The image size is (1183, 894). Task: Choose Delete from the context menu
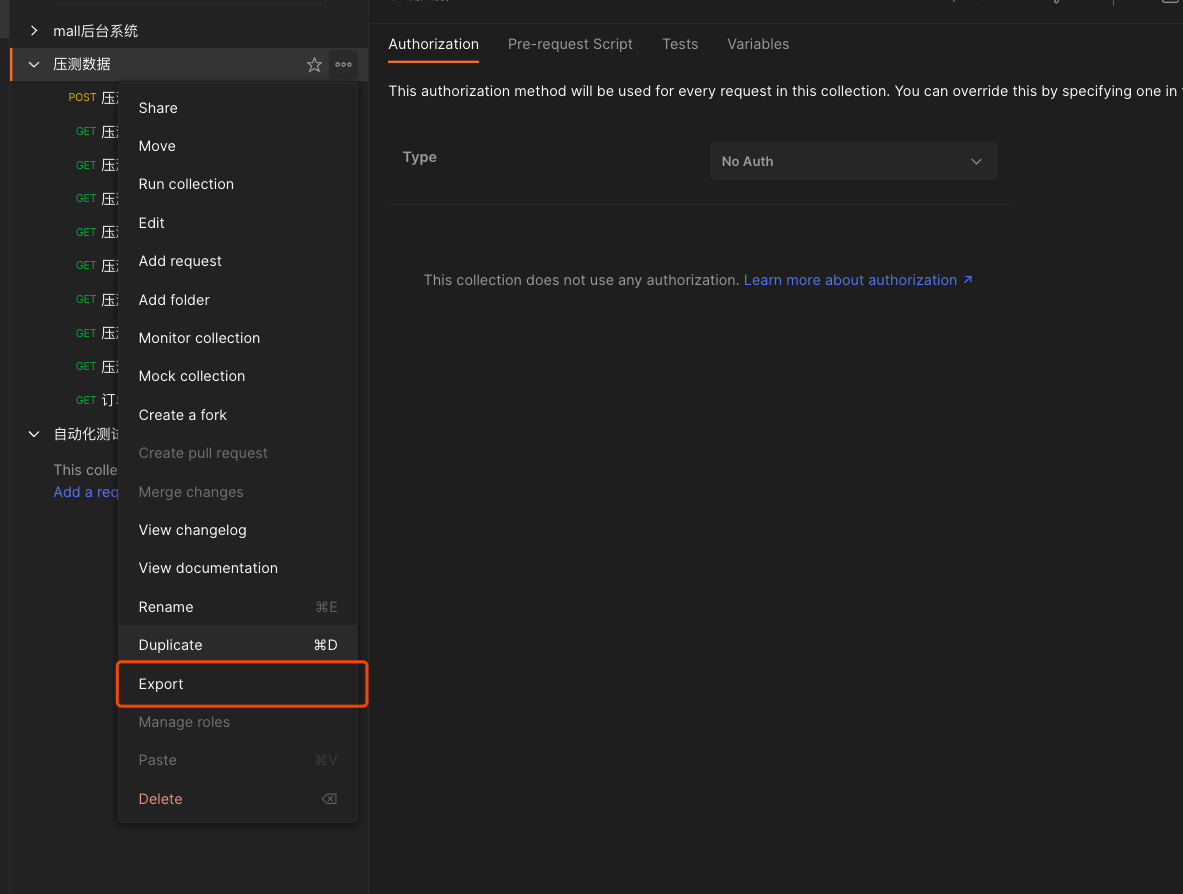click(238, 799)
